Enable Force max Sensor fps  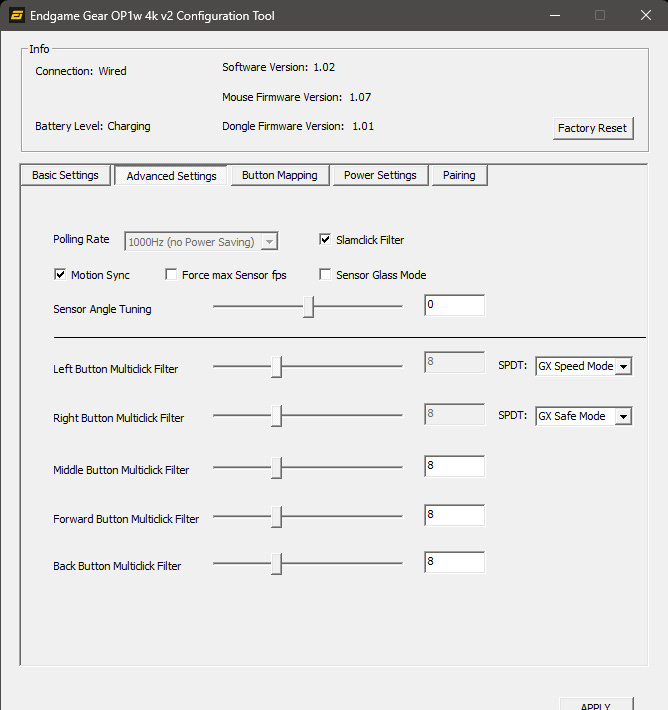[172, 275]
